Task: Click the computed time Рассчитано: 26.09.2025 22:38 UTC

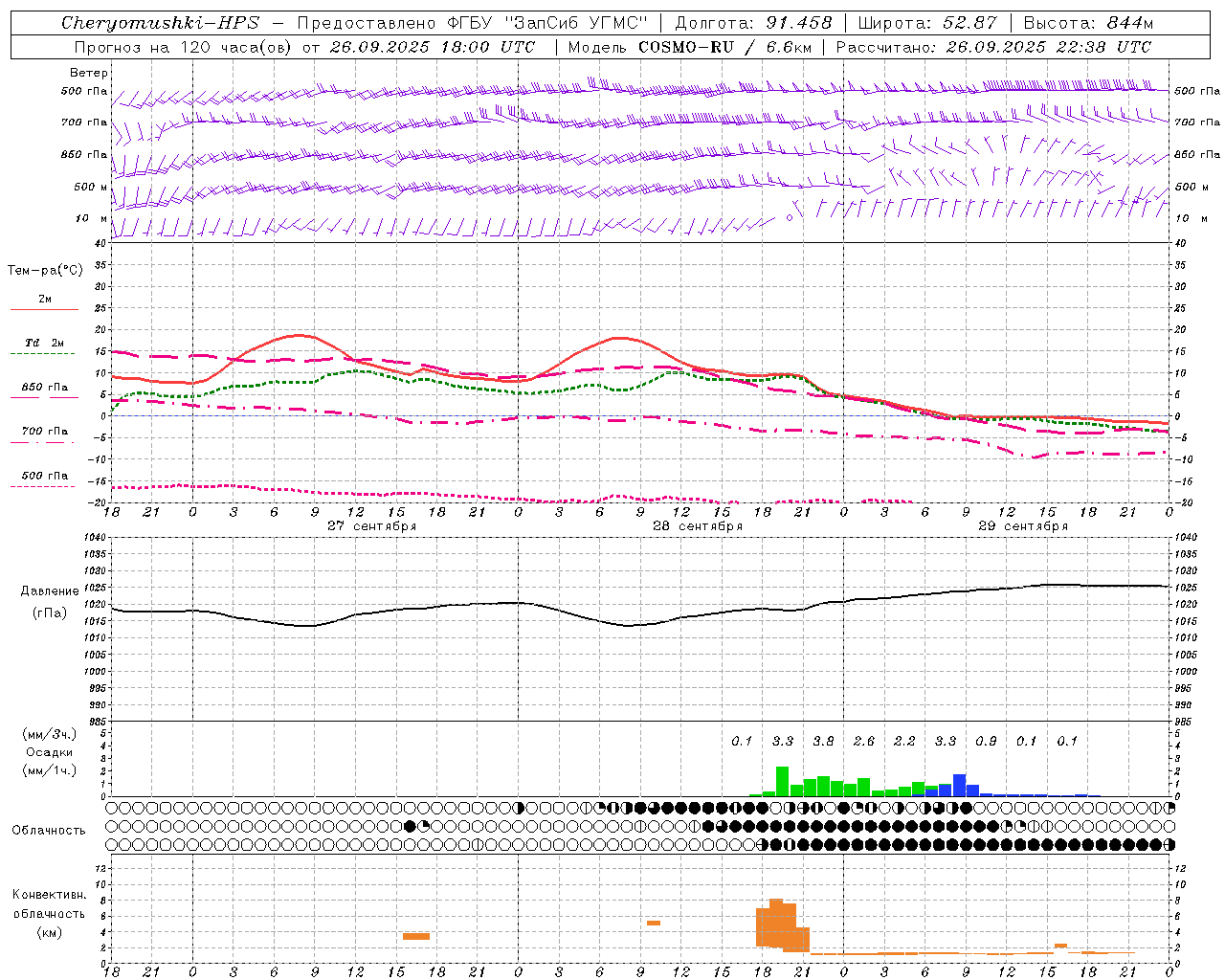Action: pos(993,47)
